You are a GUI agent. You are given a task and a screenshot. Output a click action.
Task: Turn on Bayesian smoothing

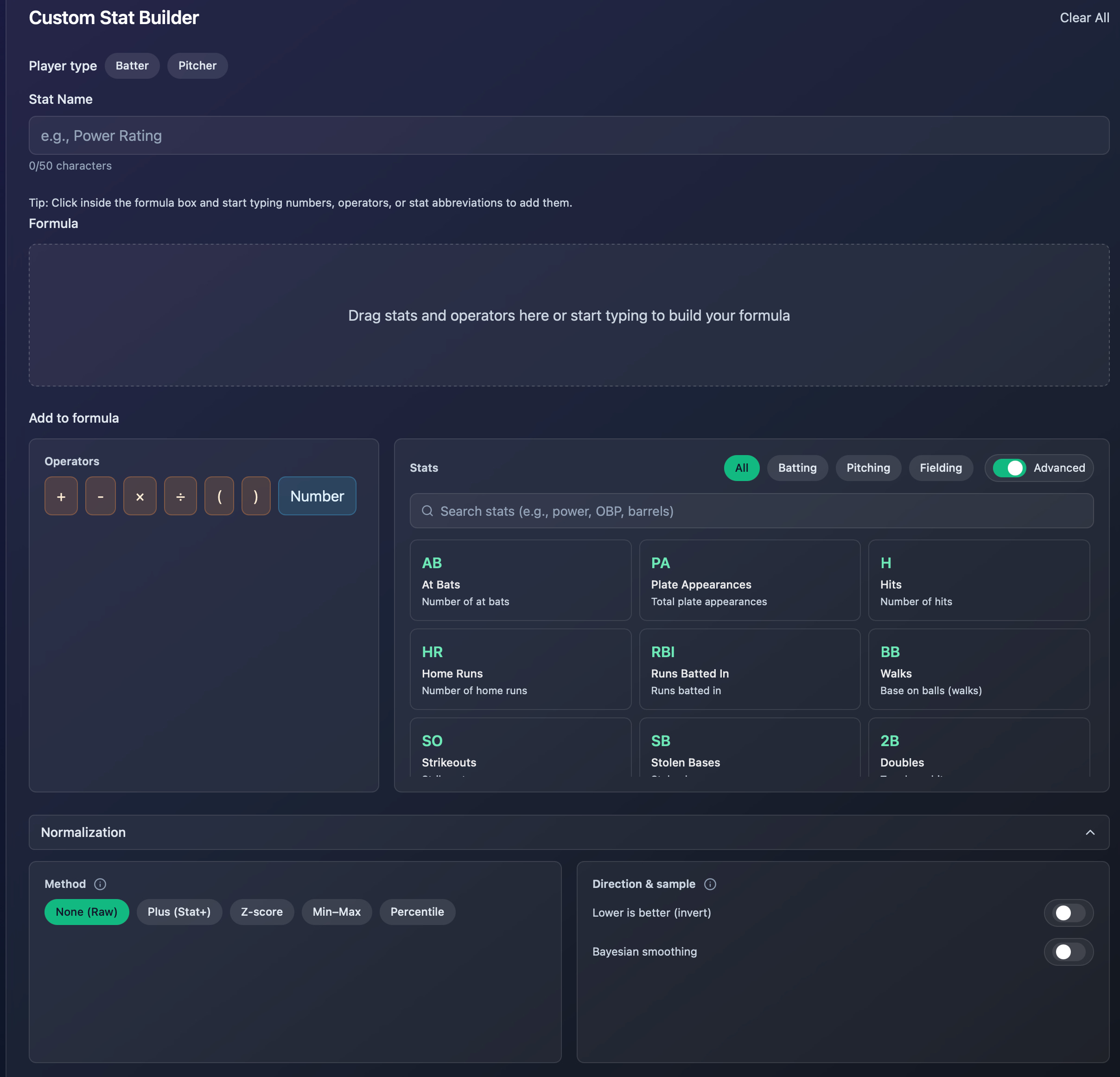[x=1068, y=951]
